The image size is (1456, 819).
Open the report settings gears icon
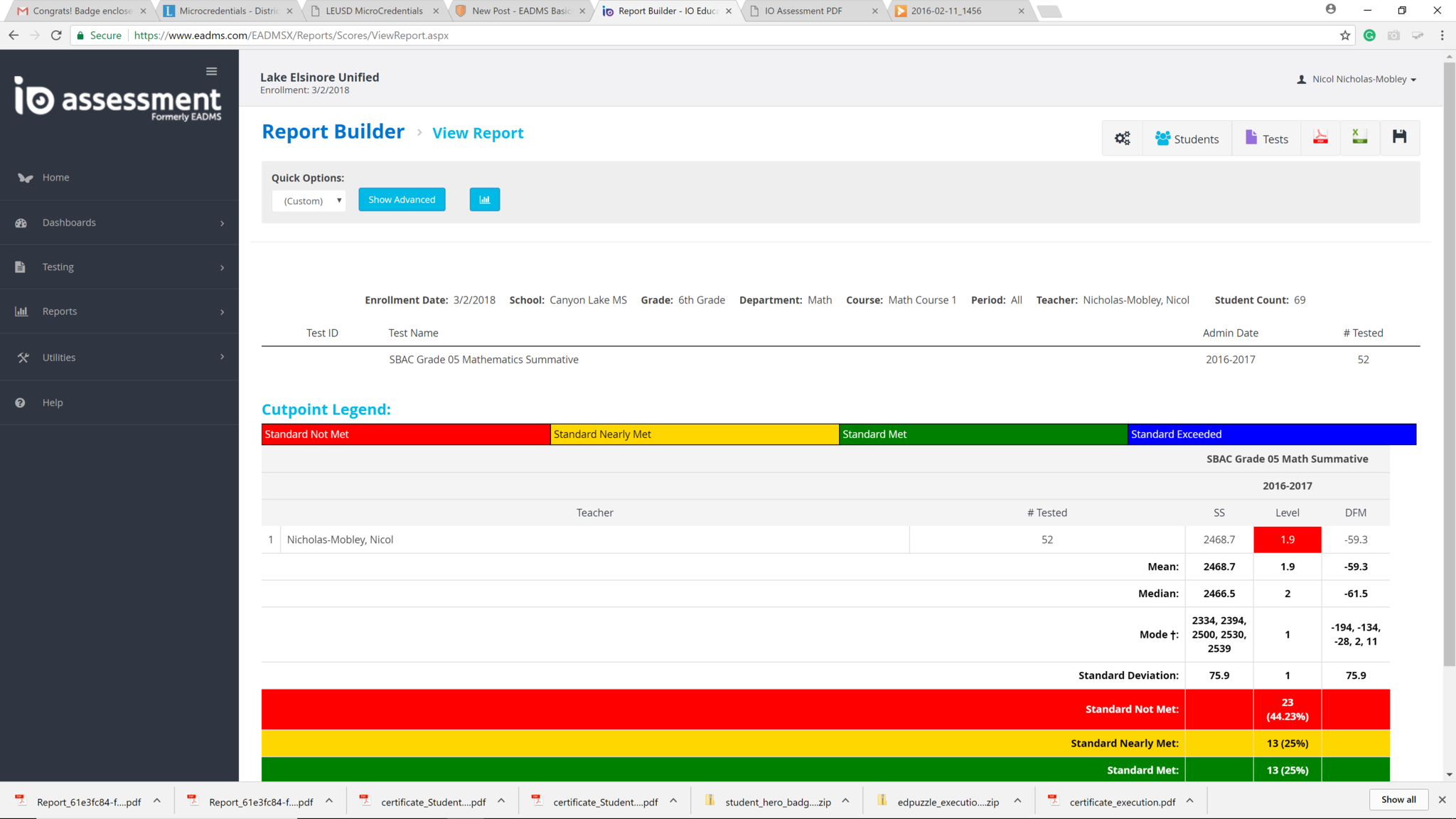[x=1122, y=139]
